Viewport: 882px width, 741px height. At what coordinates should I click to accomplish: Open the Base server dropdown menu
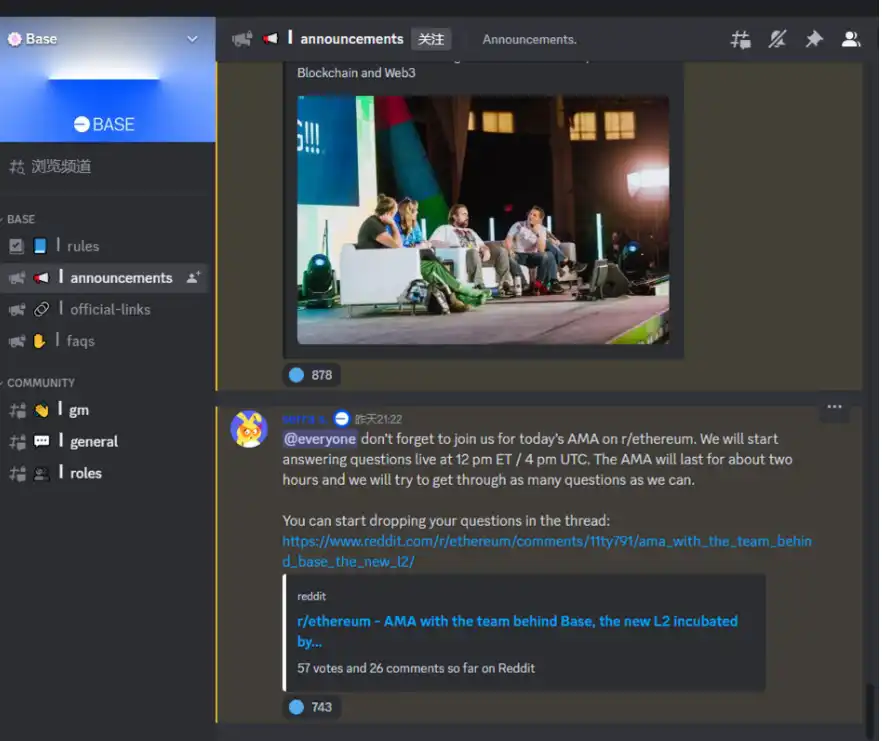pyautogui.click(x=192, y=39)
